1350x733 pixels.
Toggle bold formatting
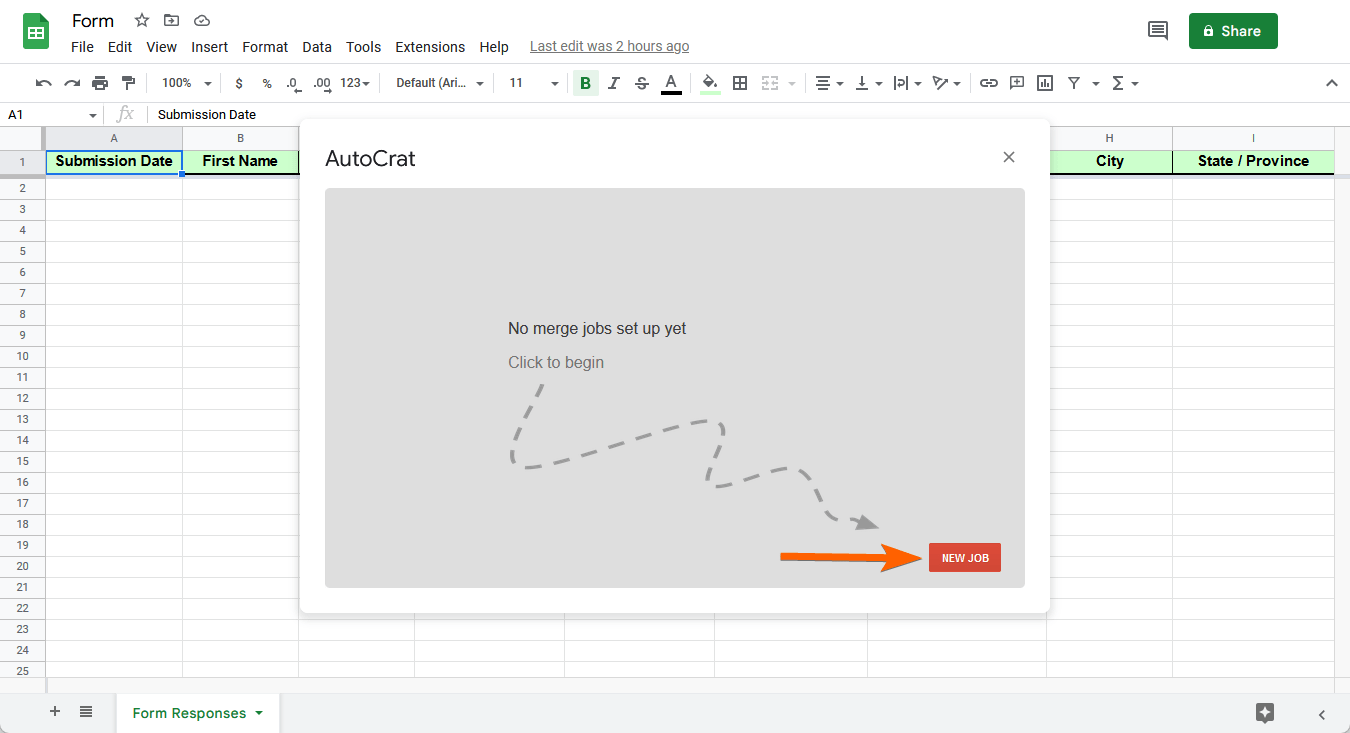(586, 83)
